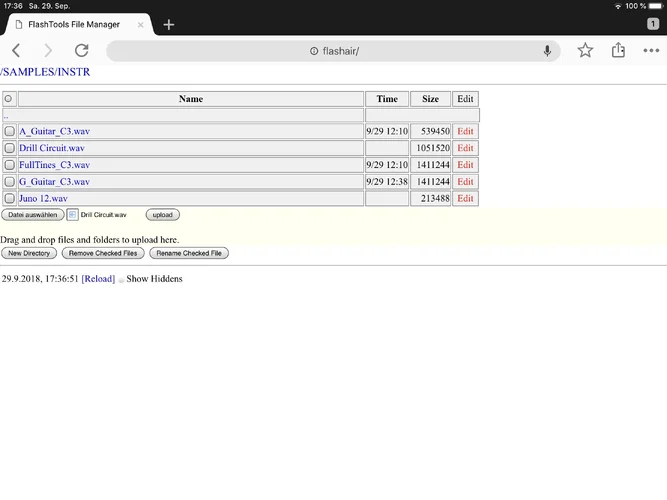667x500 pixels.
Task: Reload the page using the refresh icon
Action: click(81, 51)
